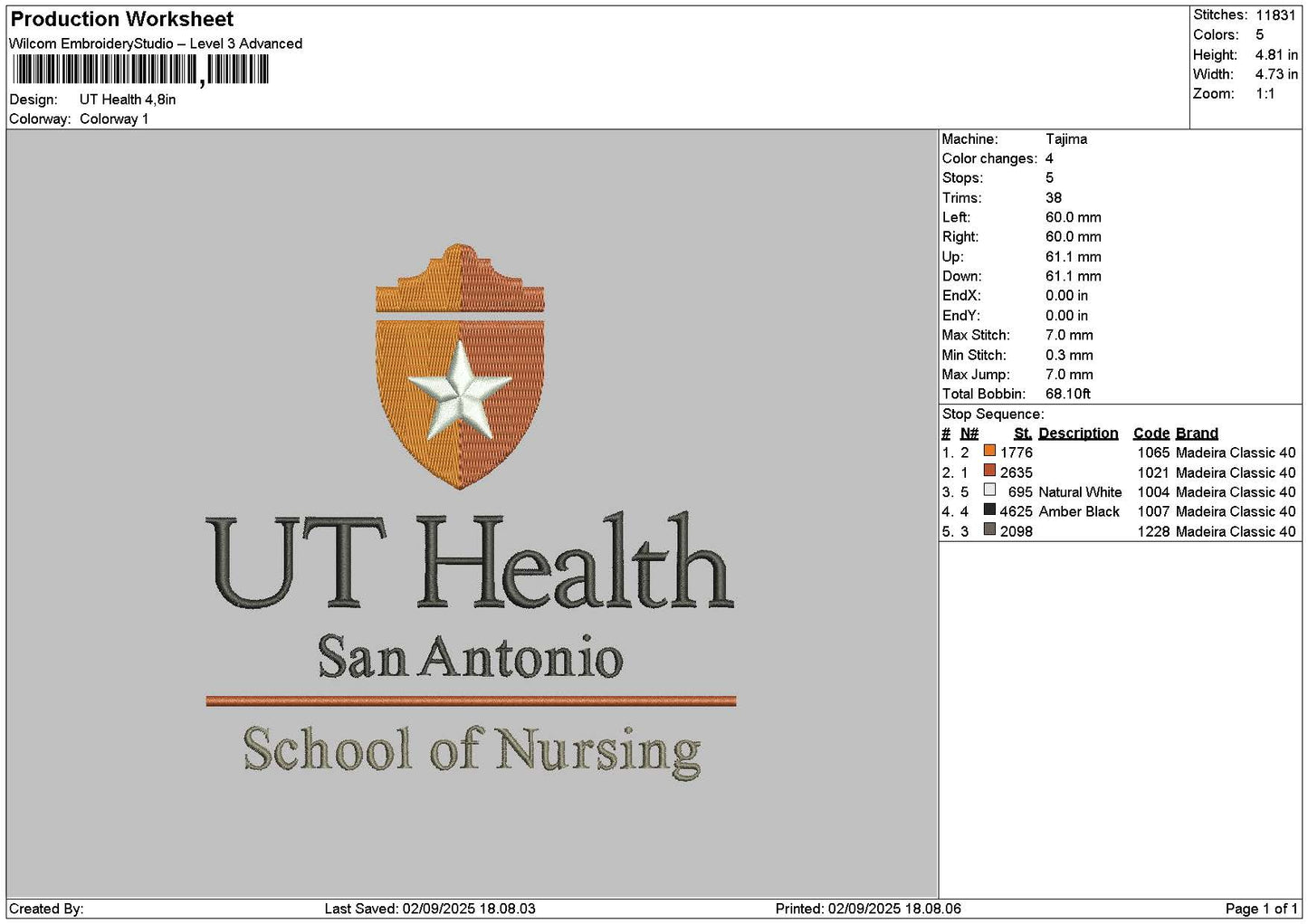This screenshot has width=1308, height=924.
Task: Click the Max Stitch value 7.0 mm
Action: click(x=1069, y=335)
